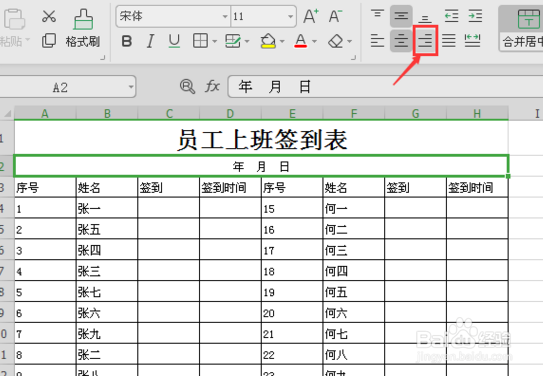The height and width of the screenshot is (376, 543).
Task: Select column B header
Action: coord(107,113)
